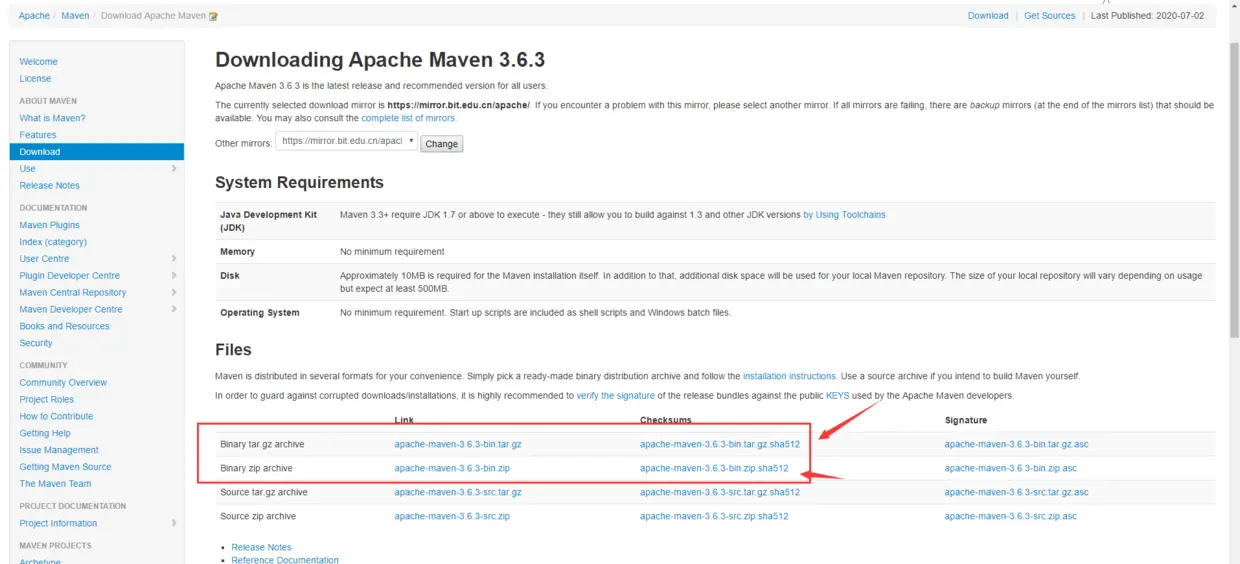Open the by Using Toolchains link

point(844,215)
